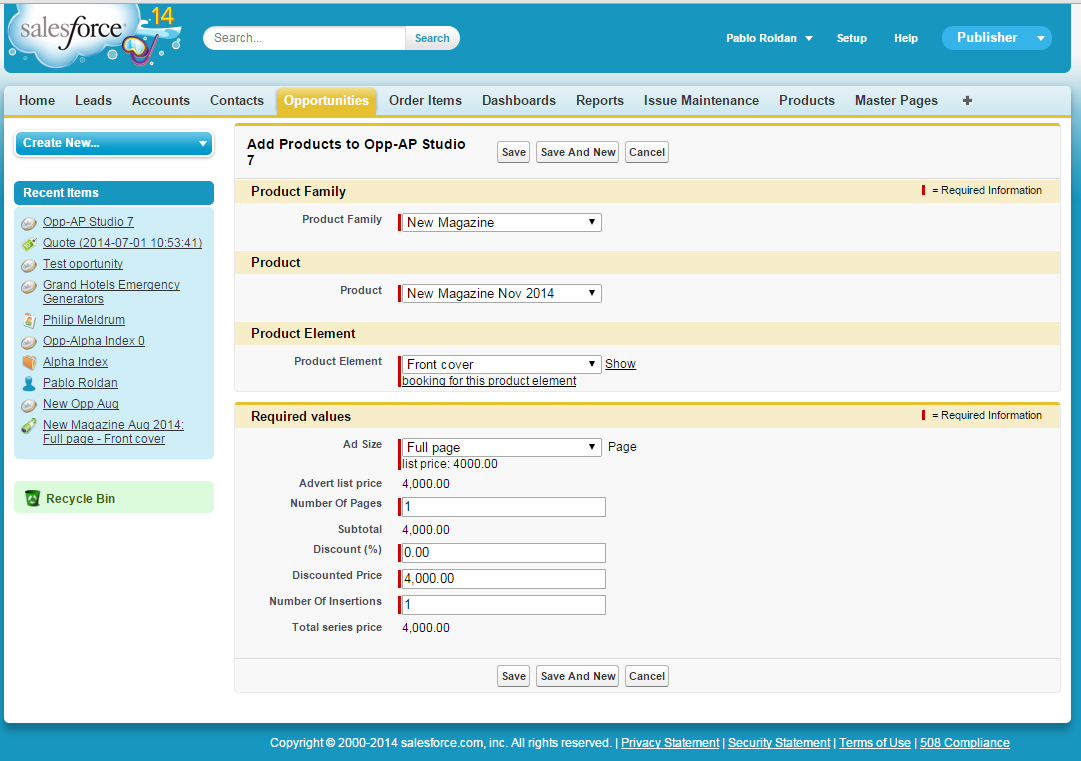Click the Search button

pyautogui.click(x=432, y=38)
